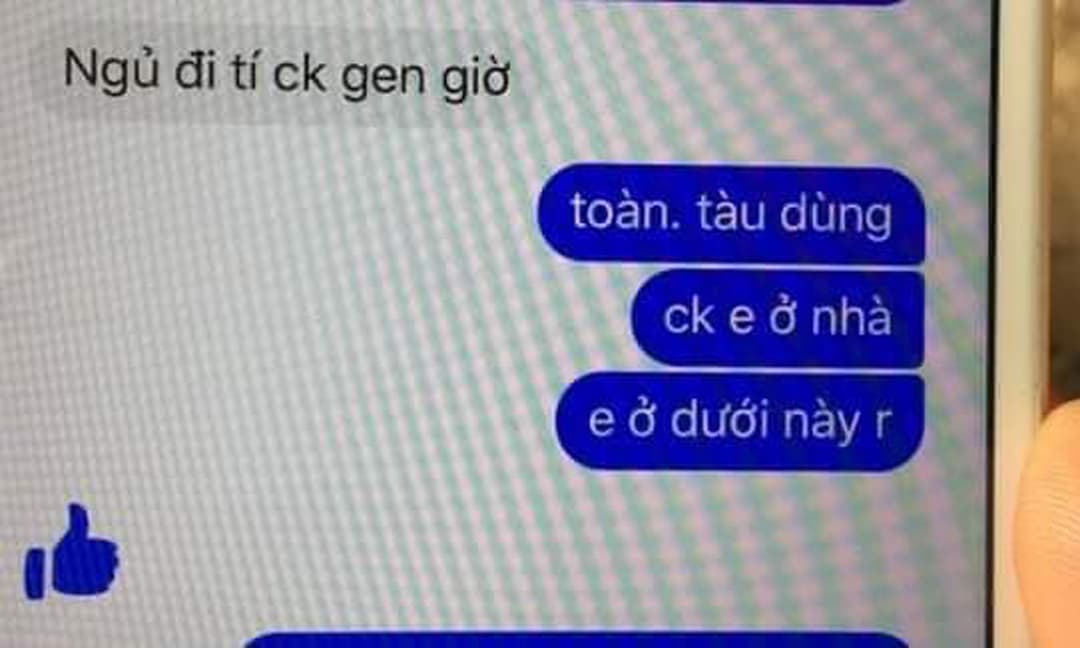1080x648 pixels.
Task: Click the word "này" in the third blue bubble
Action: tap(821, 421)
